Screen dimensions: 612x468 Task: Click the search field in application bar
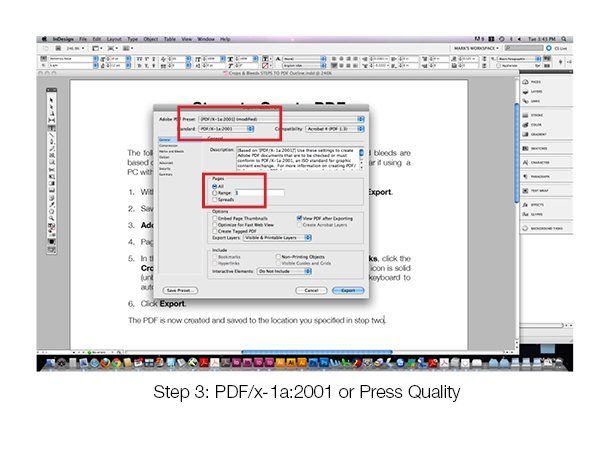523,48
